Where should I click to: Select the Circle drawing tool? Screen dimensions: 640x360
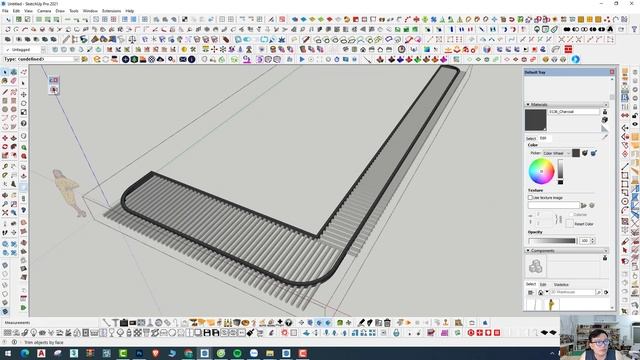5,109
